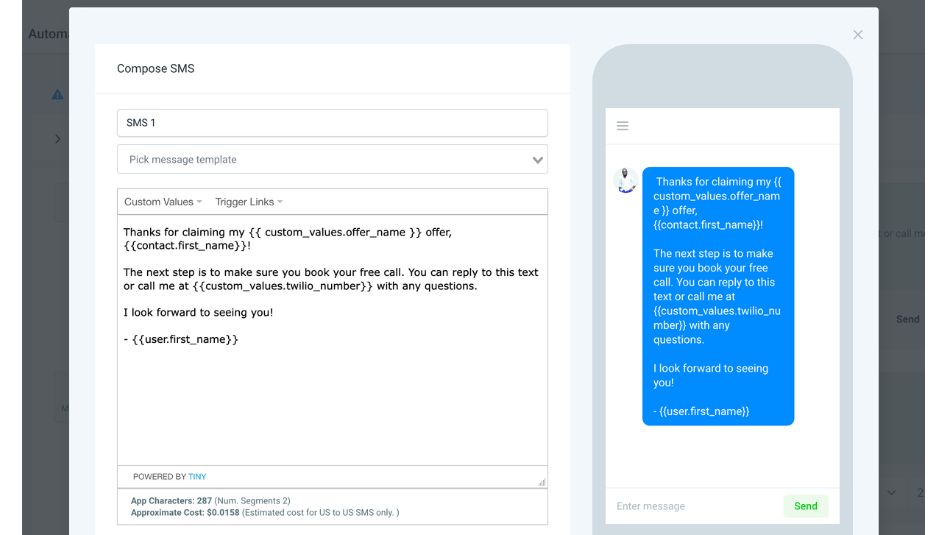Click the Compose SMS heading
The width and height of the screenshot is (947, 535).
pyautogui.click(x=156, y=69)
